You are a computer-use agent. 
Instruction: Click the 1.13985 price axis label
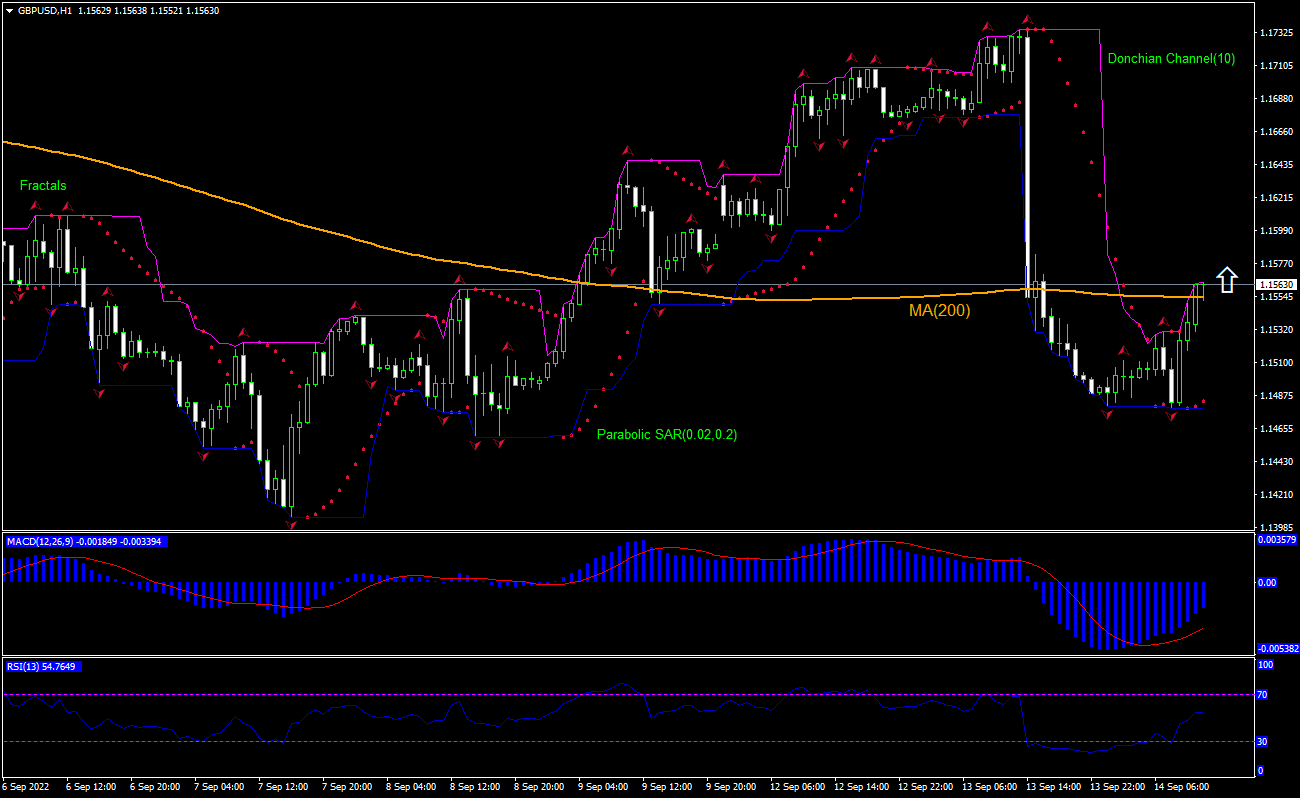point(1275,528)
